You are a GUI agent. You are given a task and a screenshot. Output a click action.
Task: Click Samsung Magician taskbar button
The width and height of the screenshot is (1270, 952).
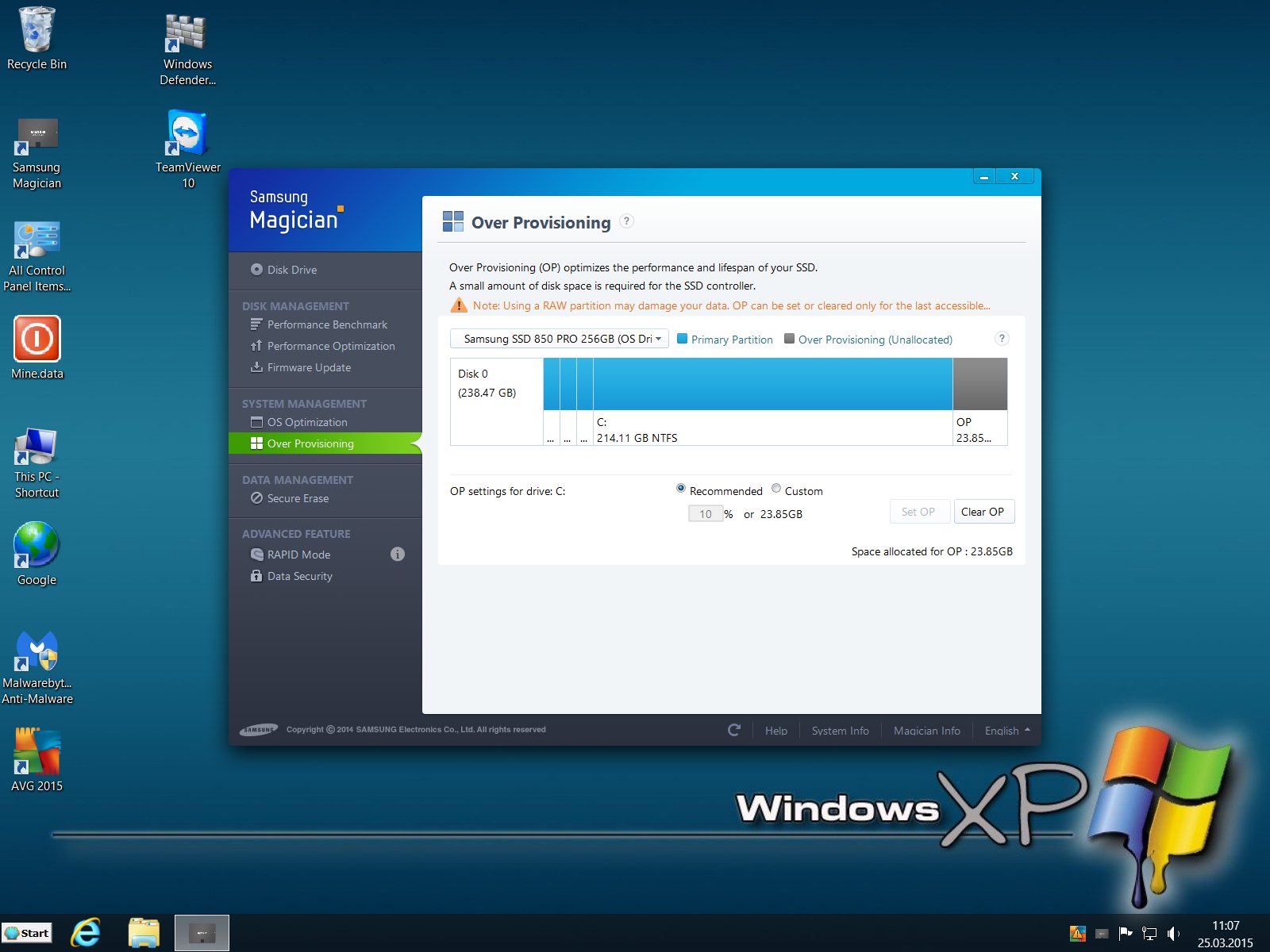pyautogui.click(x=202, y=933)
